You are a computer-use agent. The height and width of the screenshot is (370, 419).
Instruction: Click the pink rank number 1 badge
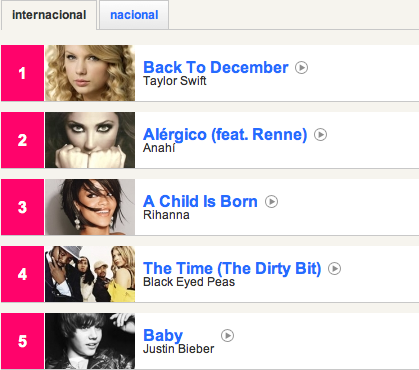click(23, 73)
